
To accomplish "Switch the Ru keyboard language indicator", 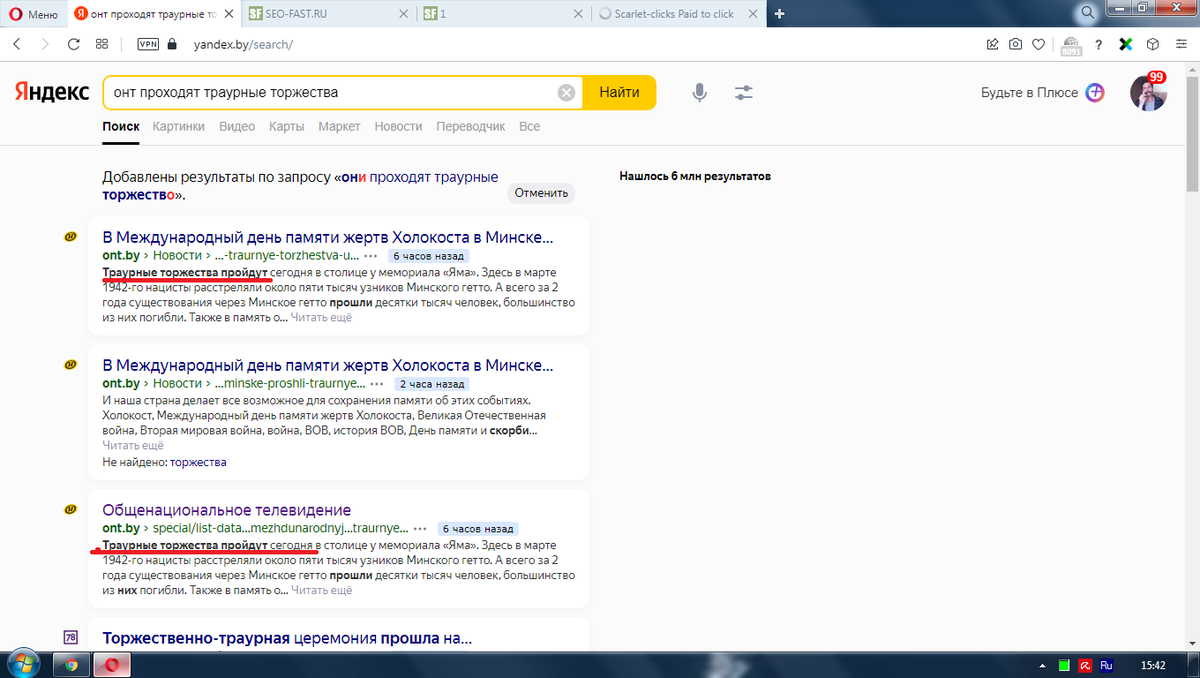I will pos(1106,665).
